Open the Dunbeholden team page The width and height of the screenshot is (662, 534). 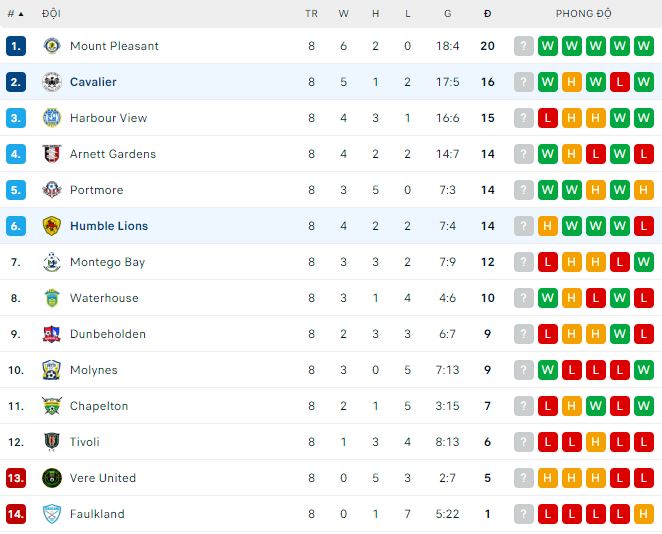click(x=107, y=334)
